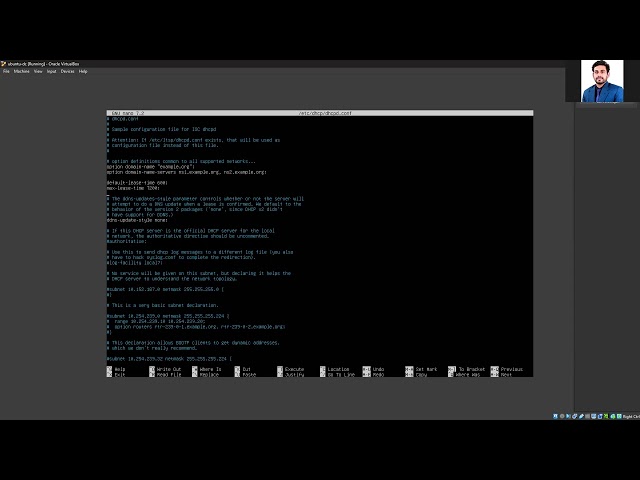Image resolution: width=640 pixels, height=480 pixels.
Task: Click the '#authoritative;' line
Action: coord(127,241)
